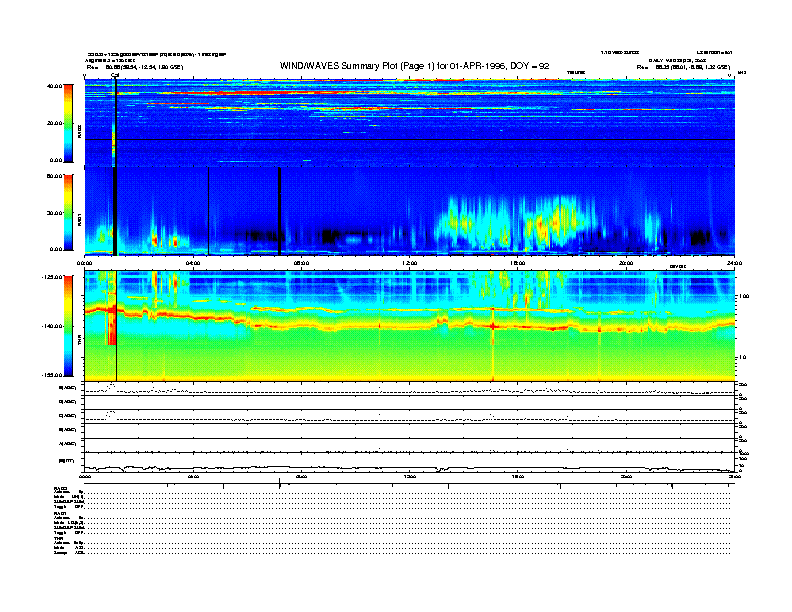792x612 pixels.
Task: Click the RAD2 axis label beside top spectrogram
Action: tap(79, 131)
